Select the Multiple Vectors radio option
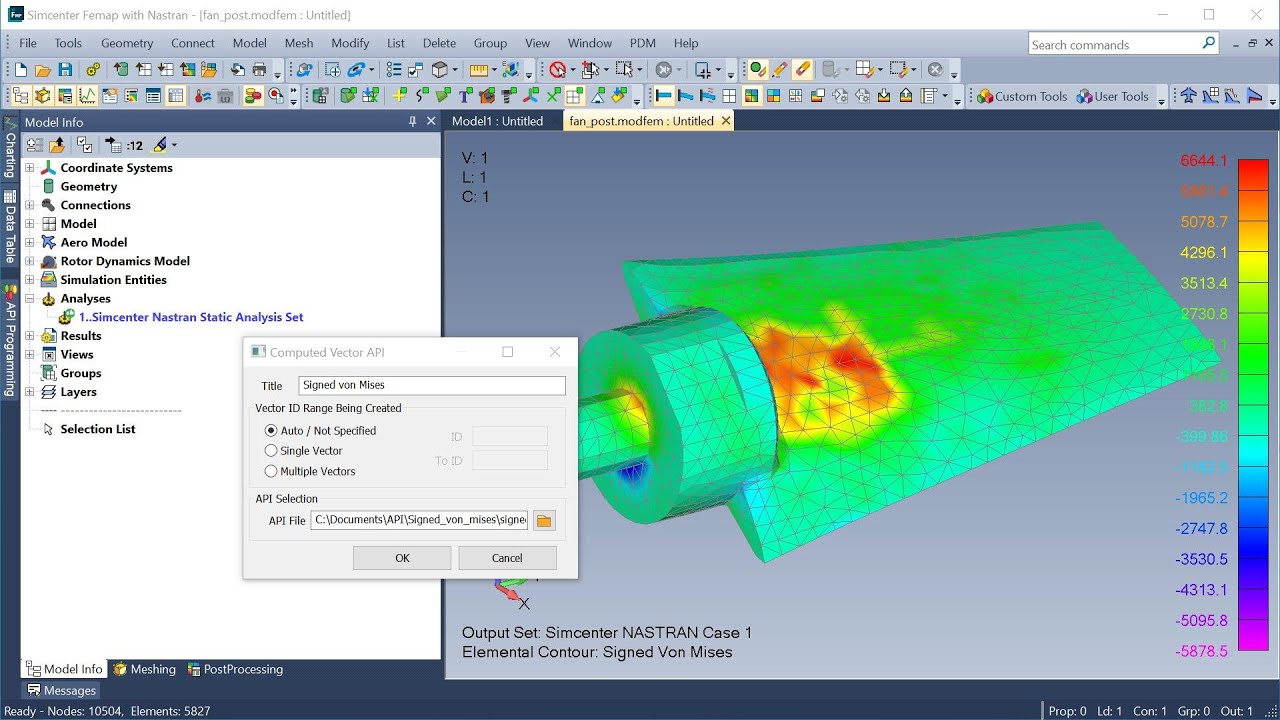The width and height of the screenshot is (1280, 720). point(270,471)
